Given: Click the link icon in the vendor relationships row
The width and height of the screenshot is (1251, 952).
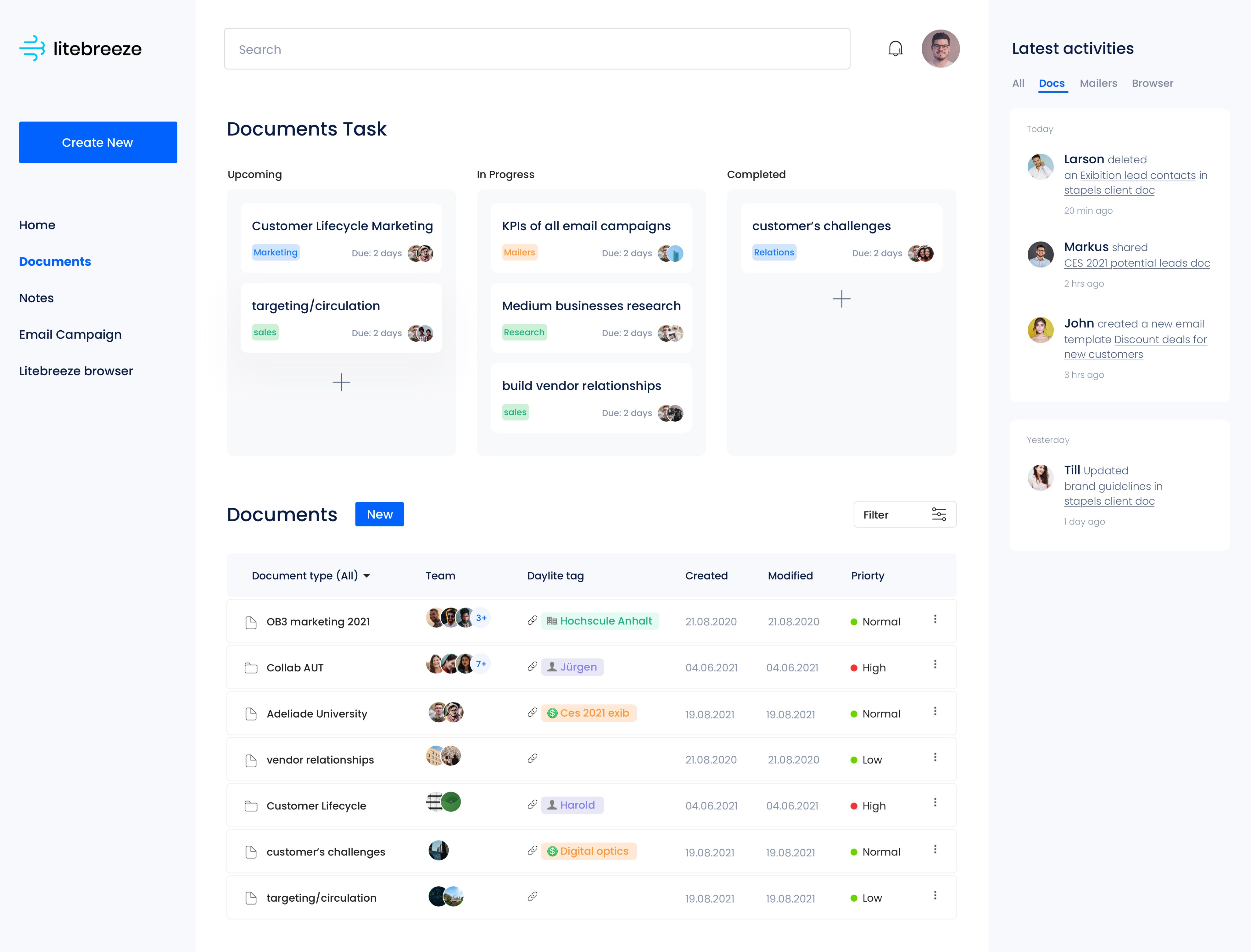Looking at the screenshot, I should [532, 758].
